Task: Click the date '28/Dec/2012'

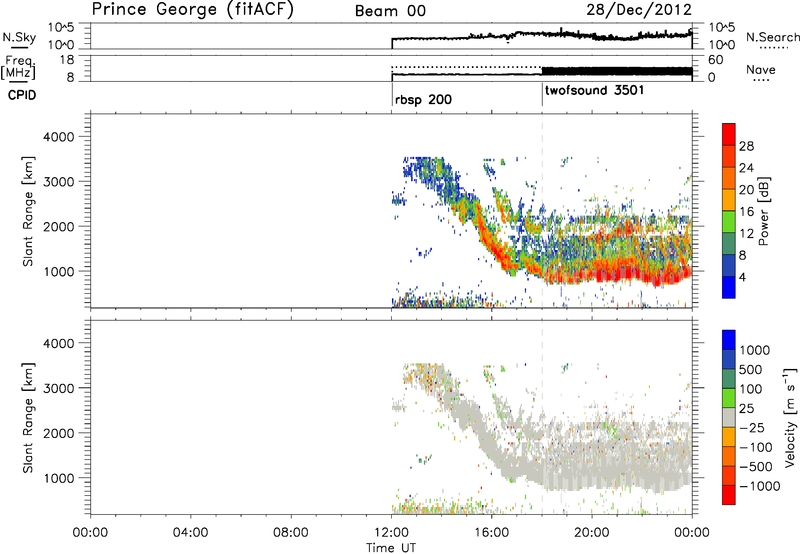Action: click(x=639, y=10)
